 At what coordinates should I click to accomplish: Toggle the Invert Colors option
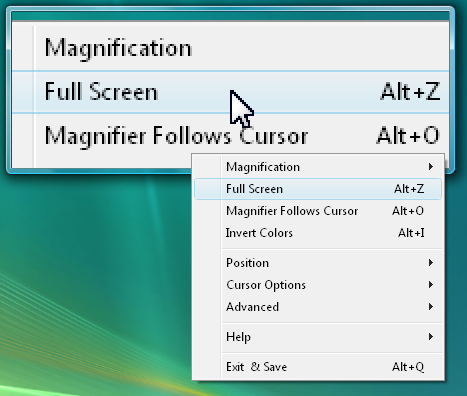click(318, 233)
